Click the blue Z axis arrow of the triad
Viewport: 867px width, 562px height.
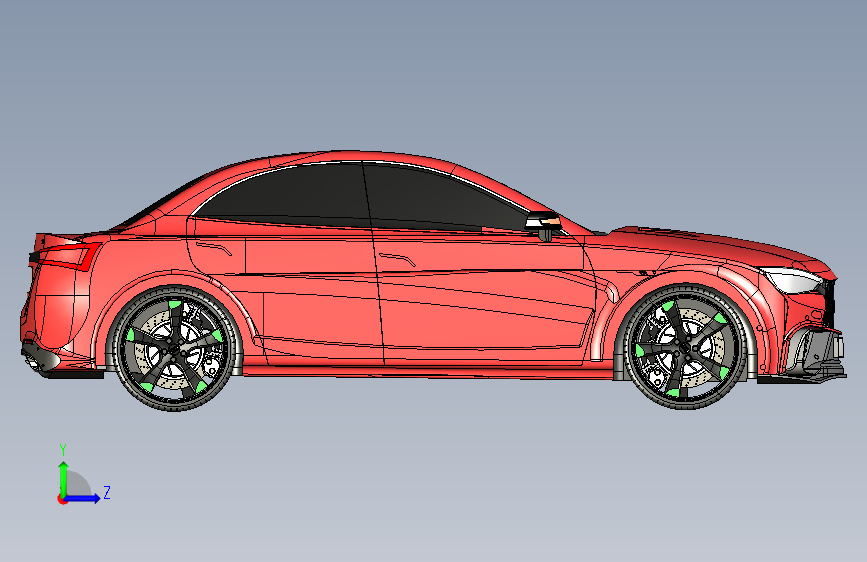coord(83,498)
